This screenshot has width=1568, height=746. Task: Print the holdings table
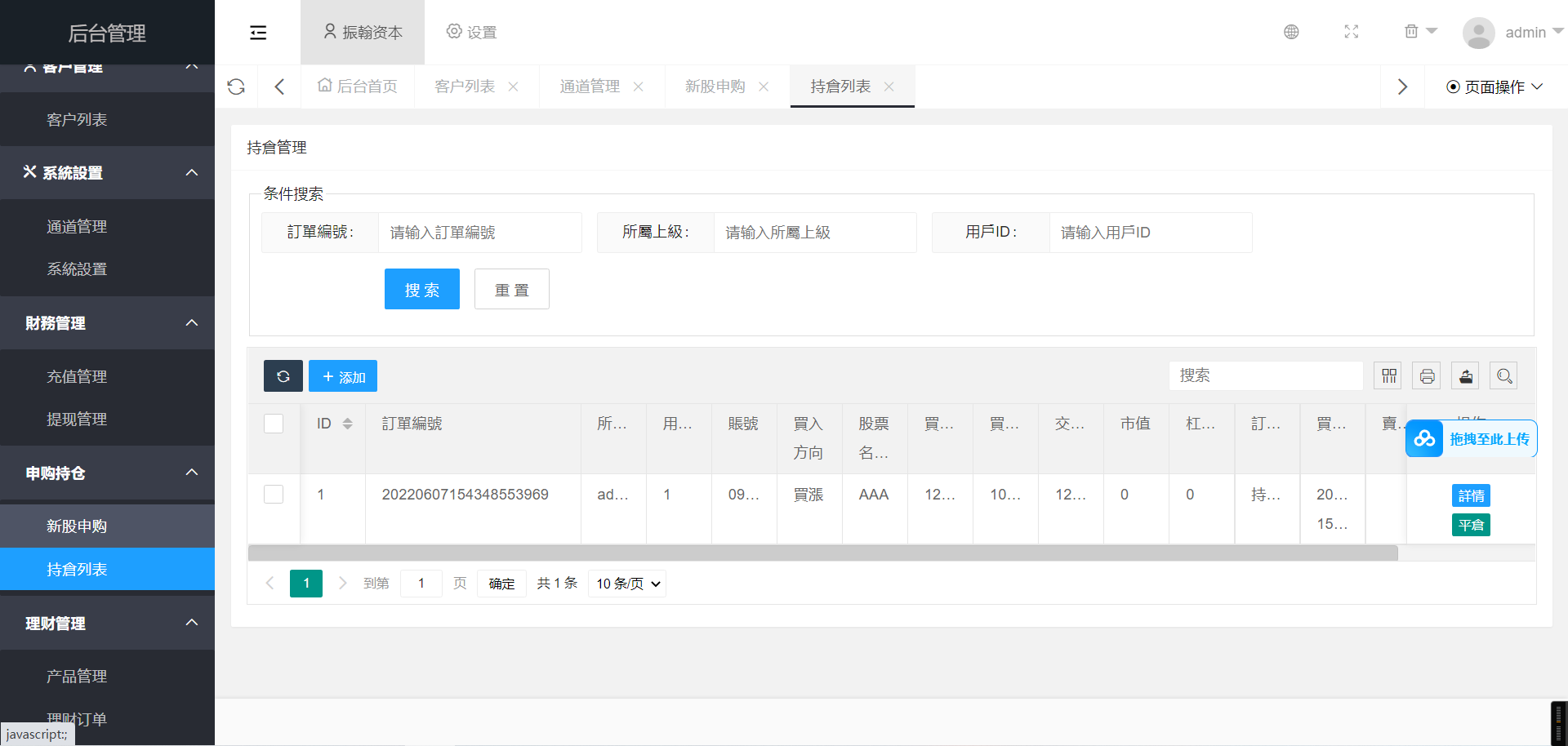click(x=1427, y=375)
